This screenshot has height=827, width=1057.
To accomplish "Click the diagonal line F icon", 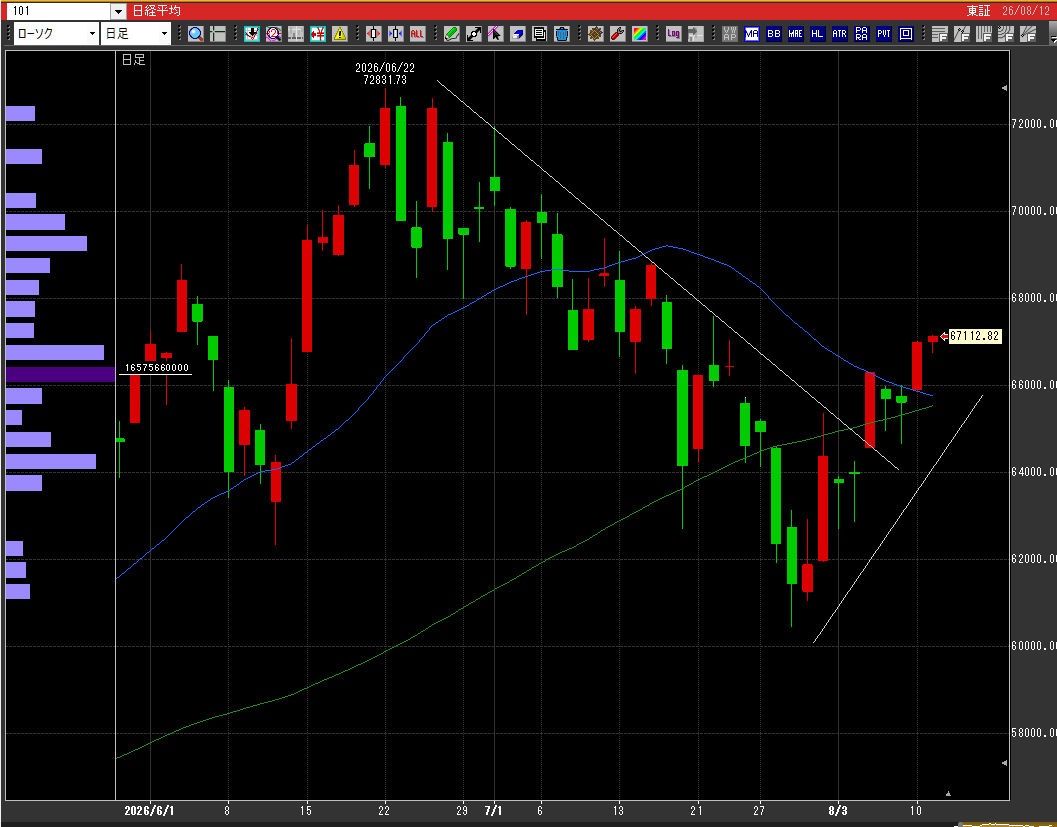I will 962,34.
